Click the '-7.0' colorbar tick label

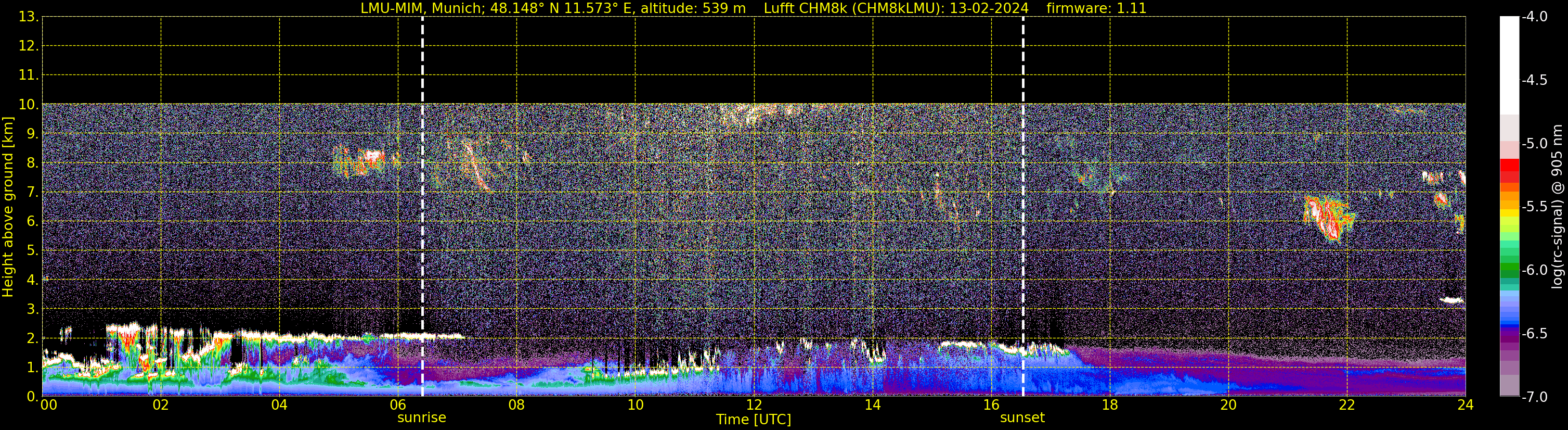pyautogui.click(x=1534, y=397)
